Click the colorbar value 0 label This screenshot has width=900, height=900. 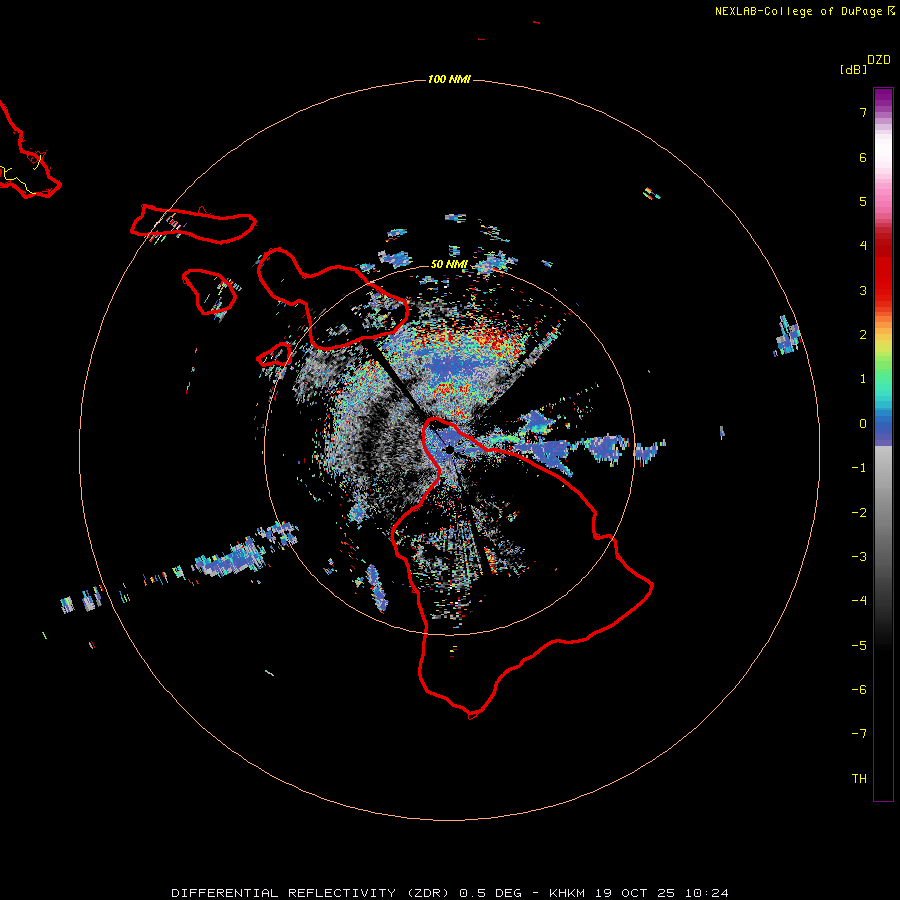click(x=863, y=424)
